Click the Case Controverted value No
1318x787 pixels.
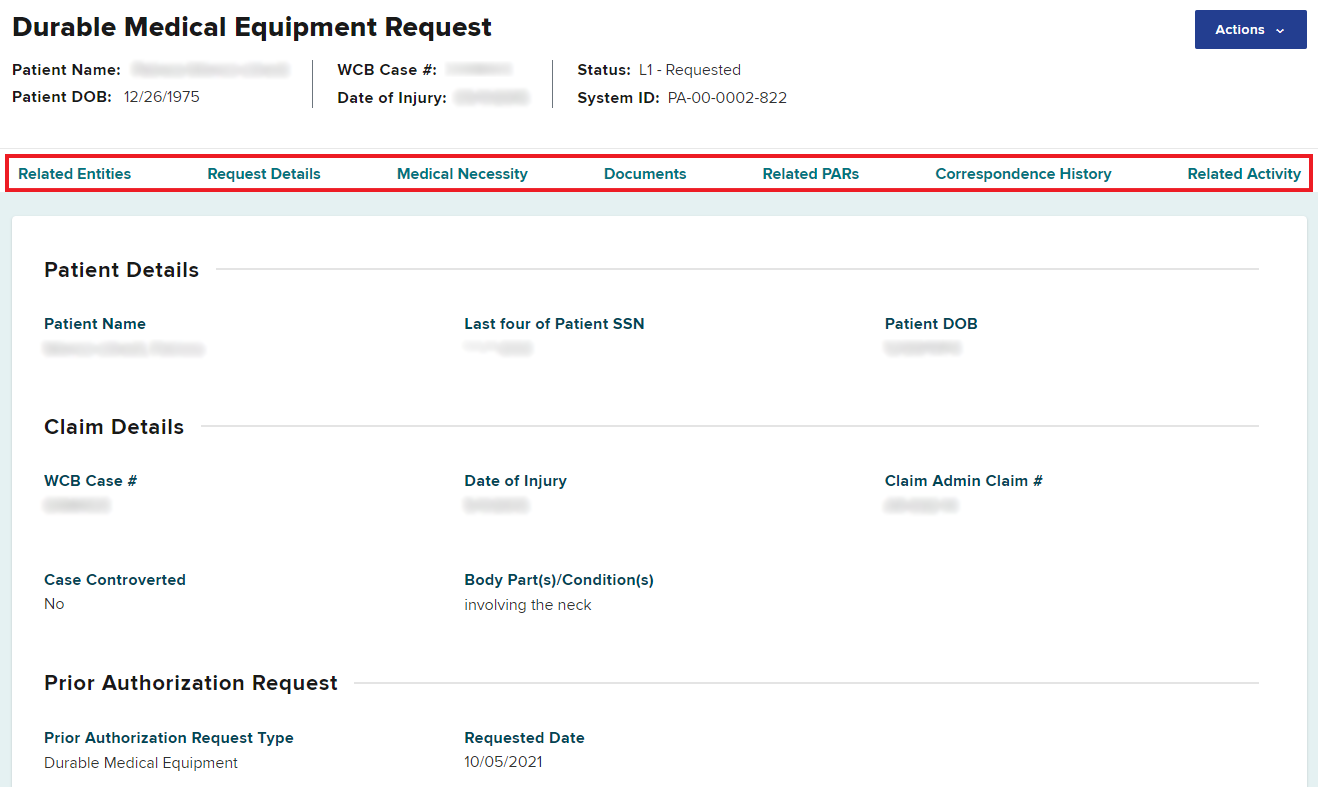[x=54, y=604]
